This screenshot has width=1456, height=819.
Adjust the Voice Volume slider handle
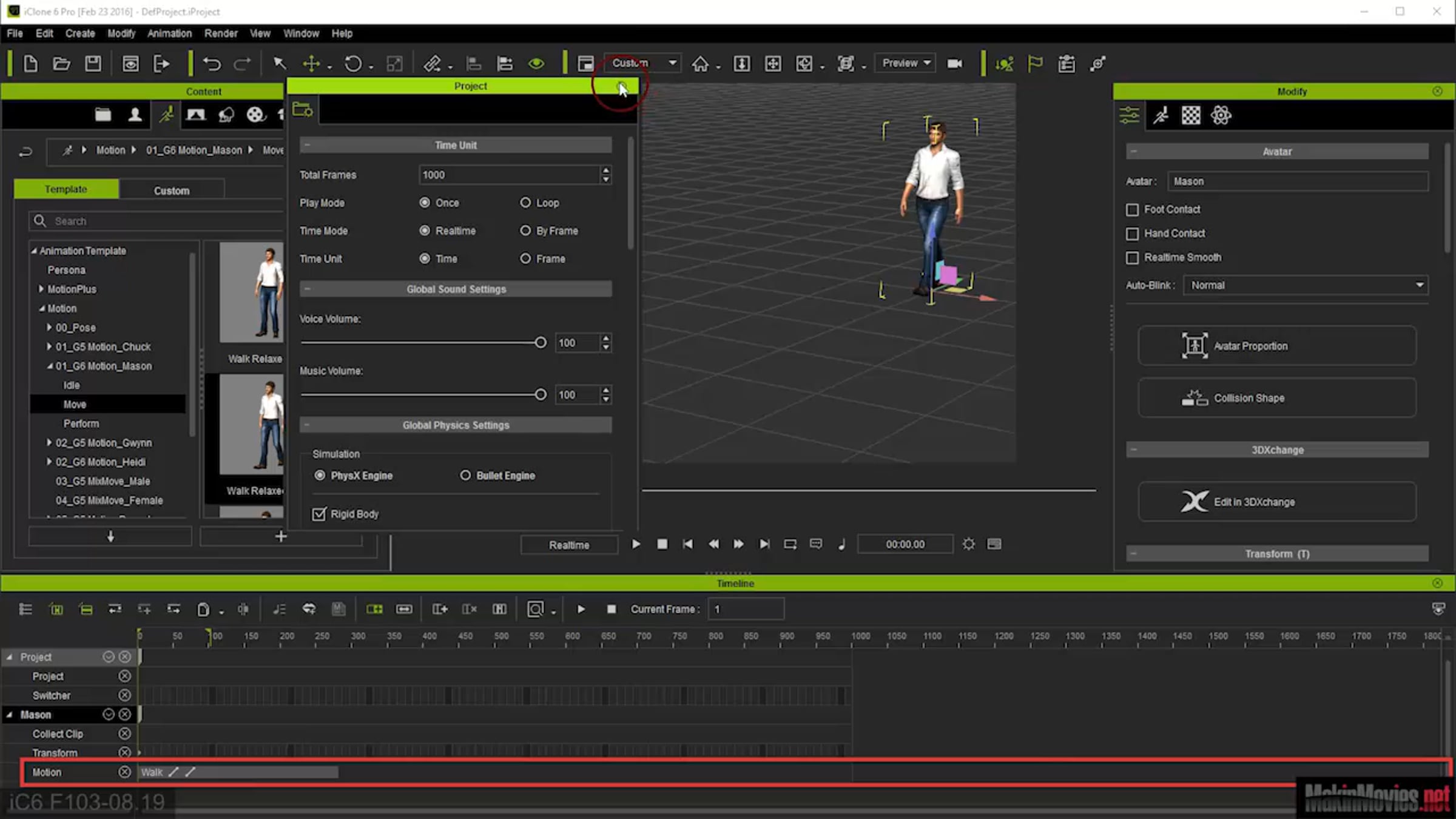(540, 343)
